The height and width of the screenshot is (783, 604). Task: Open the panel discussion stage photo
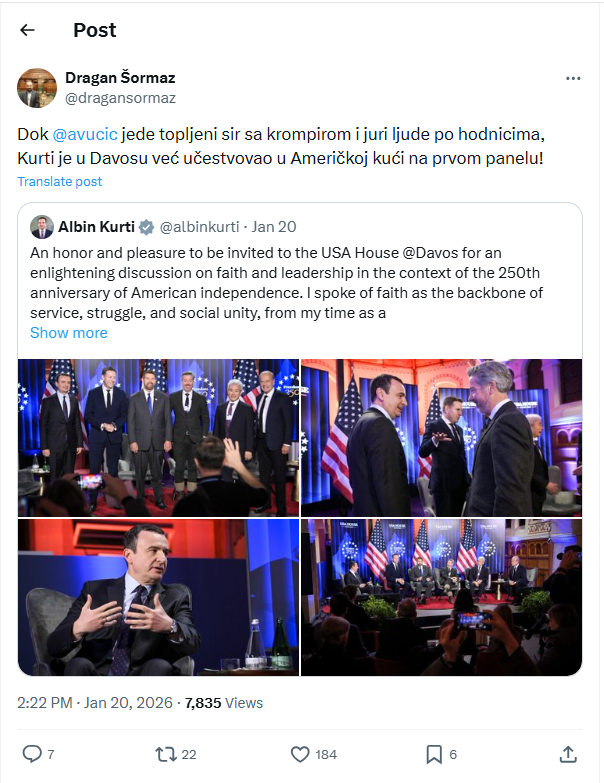pos(442,597)
